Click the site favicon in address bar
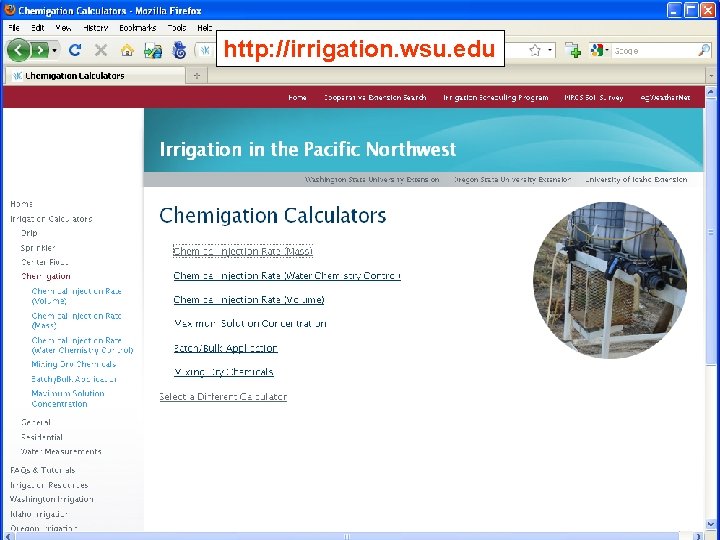The height and width of the screenshot is (540, 720). click(x=205, y=50)
